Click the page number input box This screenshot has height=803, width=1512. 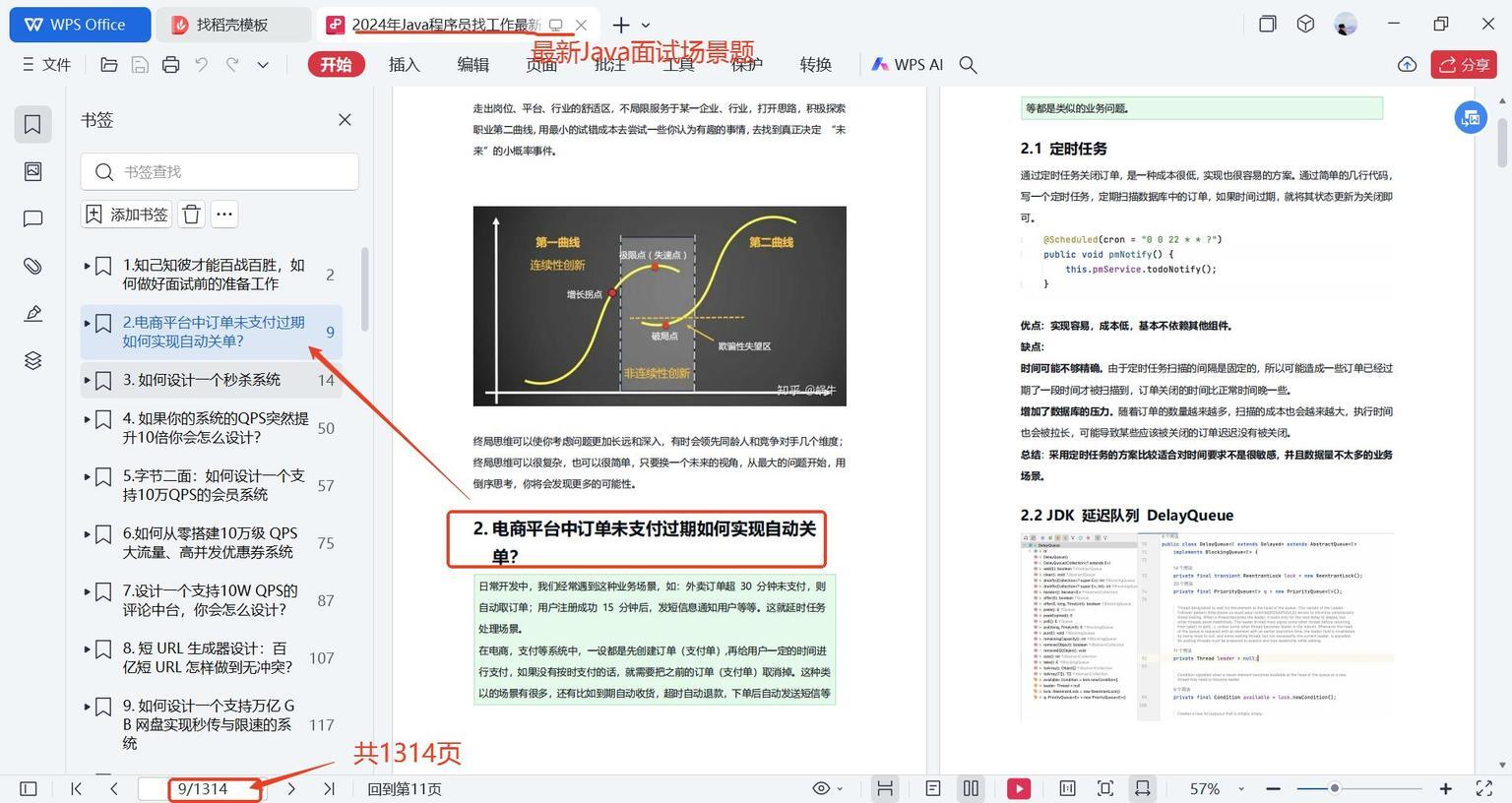tap(203, 789)
